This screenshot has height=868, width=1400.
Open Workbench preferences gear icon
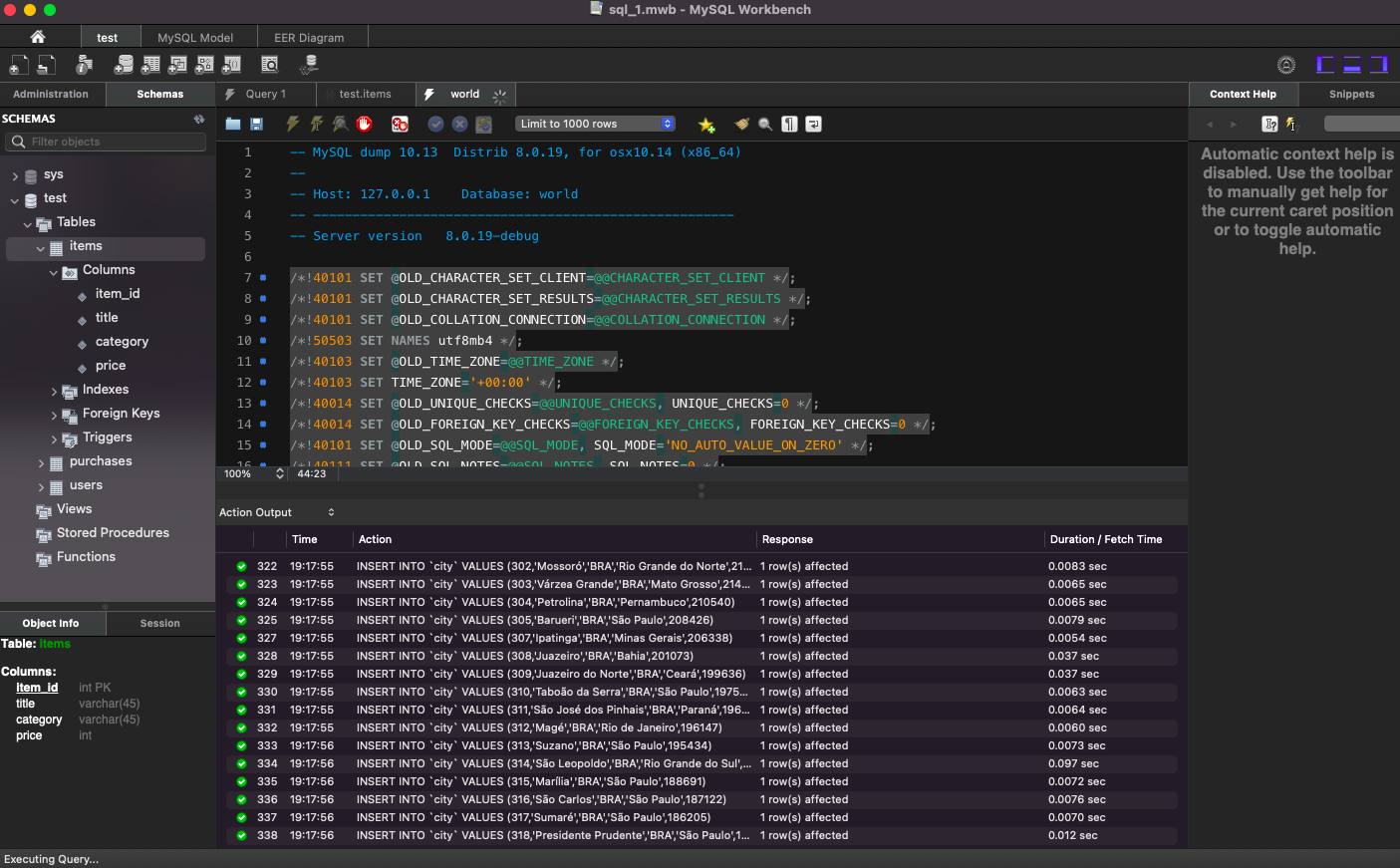(1286, 65)
